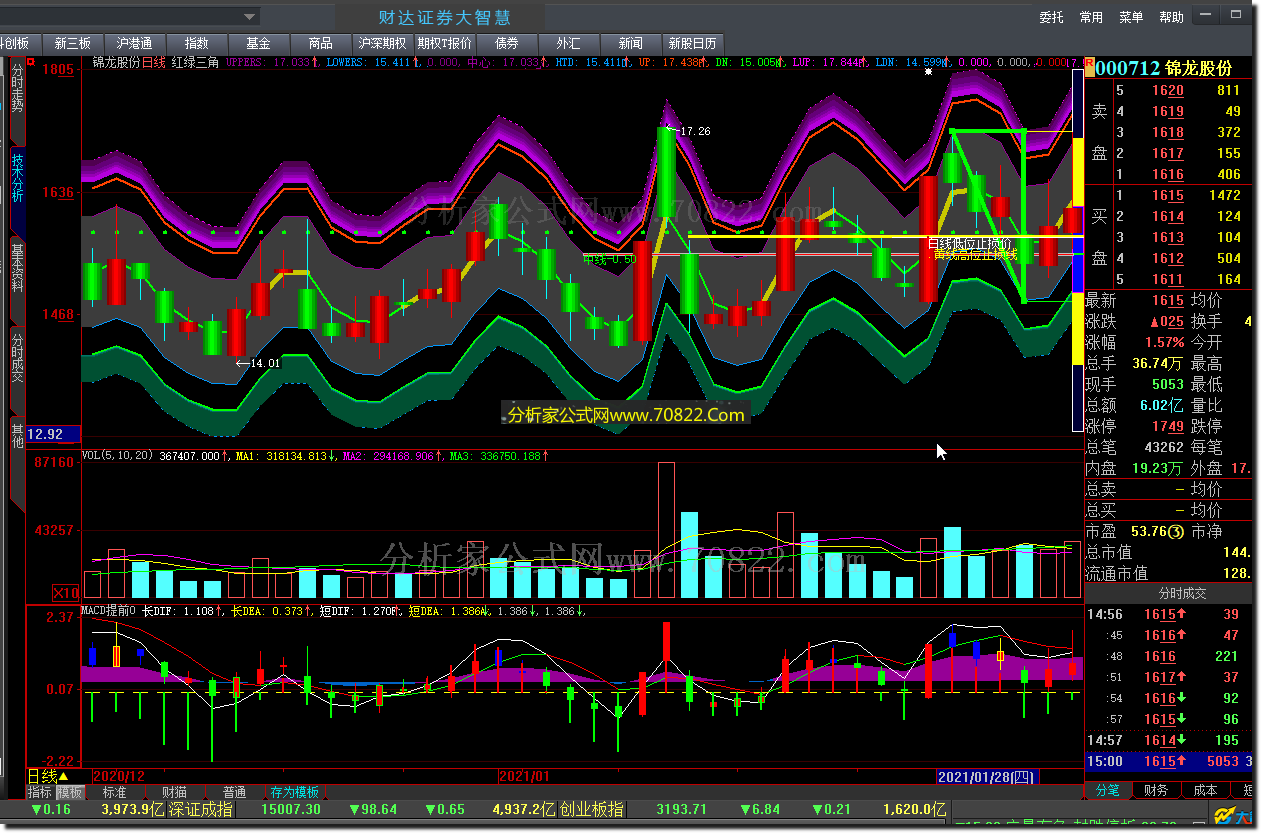Click the small red icon left of 000712
The image size is (1262, 833).
coord(1090,67)
